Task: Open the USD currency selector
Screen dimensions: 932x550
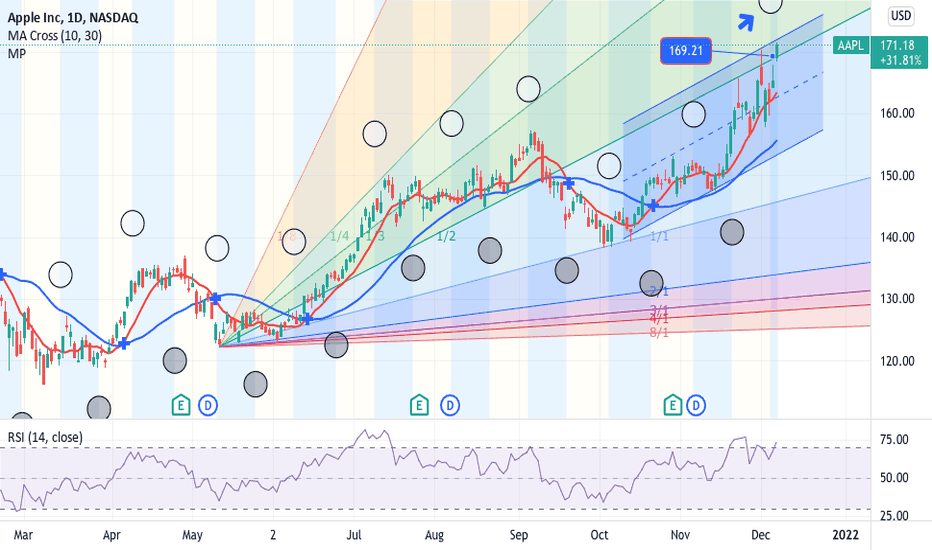Action: pos(900,15)
